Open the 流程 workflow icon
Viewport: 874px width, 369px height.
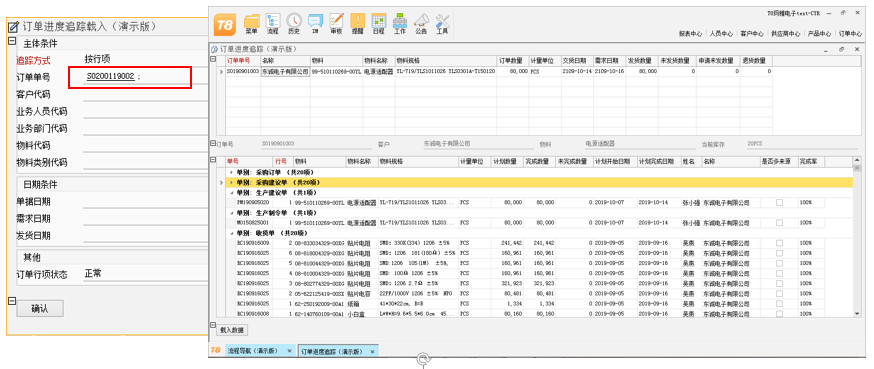tap(273, 23)
